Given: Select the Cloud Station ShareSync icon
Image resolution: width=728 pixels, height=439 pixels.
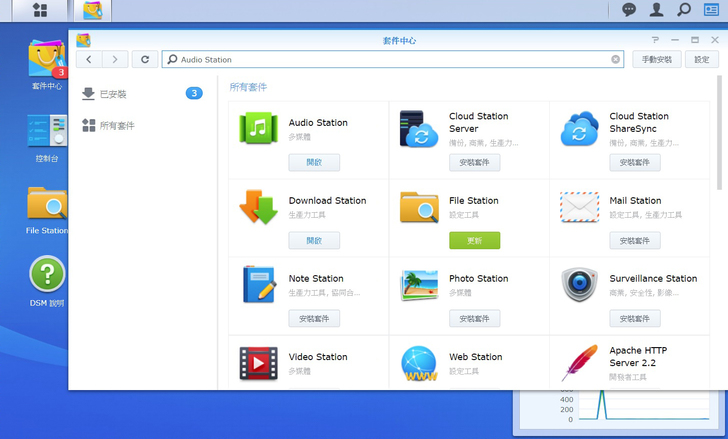Looking at the screenshot, I should [x=579, y=129].
